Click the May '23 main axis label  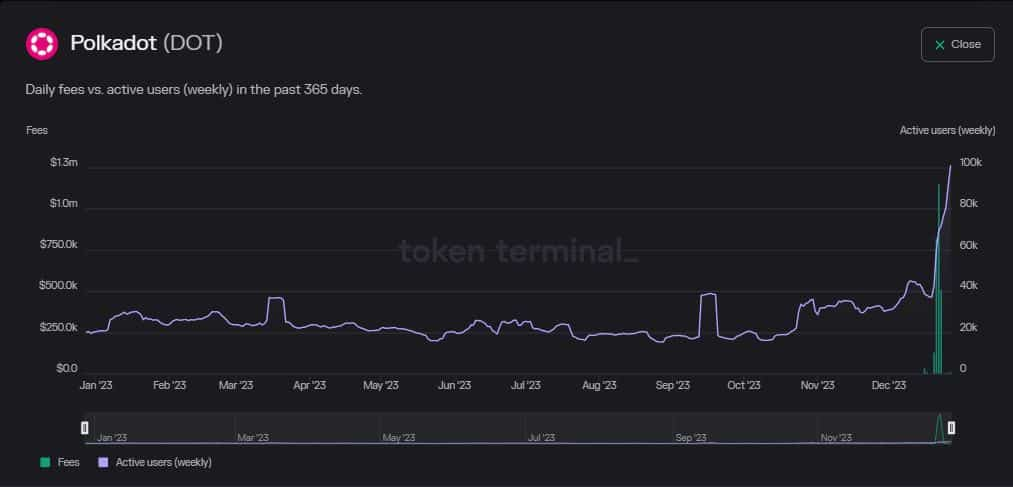[381, 385]
